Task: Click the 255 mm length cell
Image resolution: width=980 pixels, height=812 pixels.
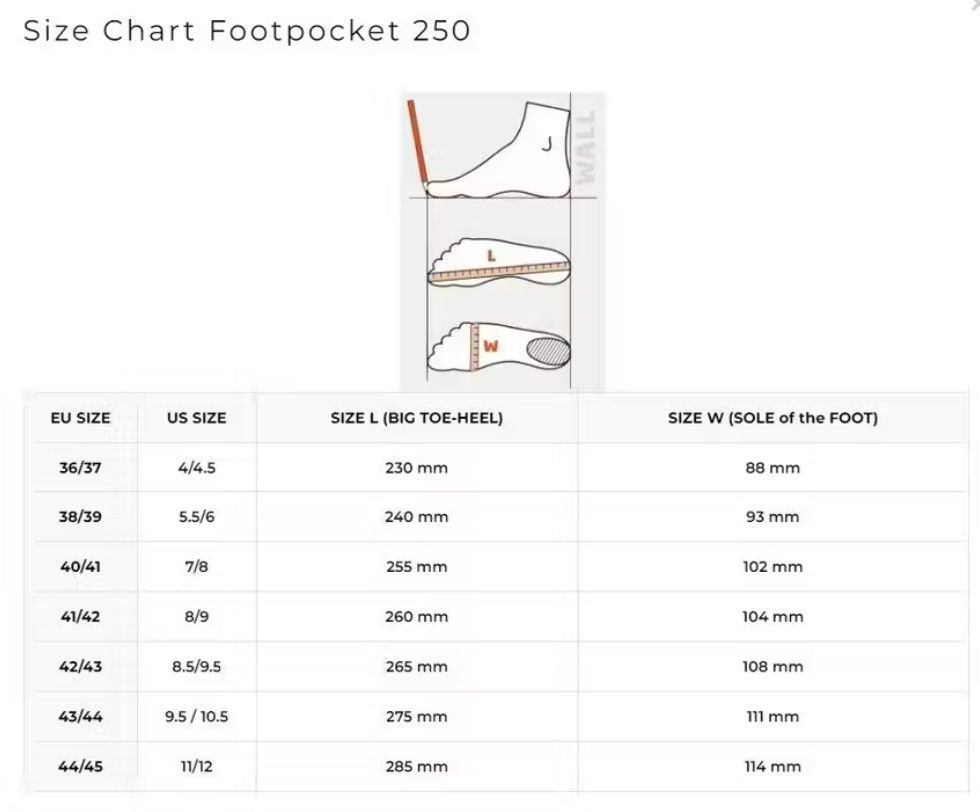Action: click(x=417, y=567)
